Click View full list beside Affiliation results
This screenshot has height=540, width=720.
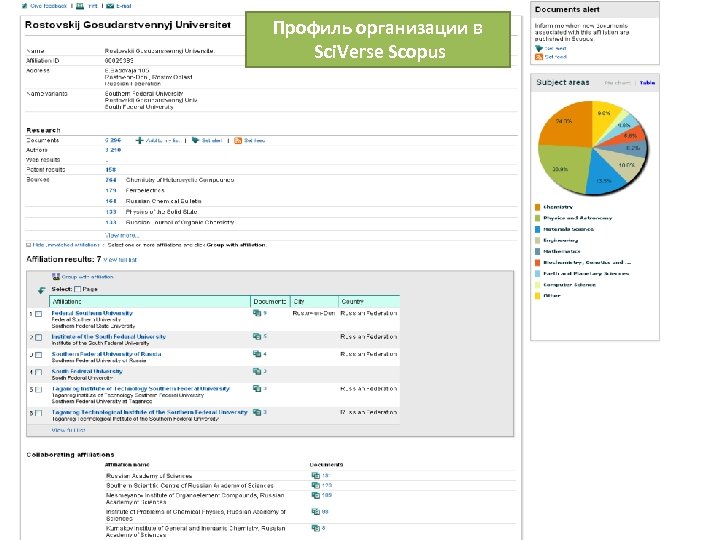click(x=120, y=260)
